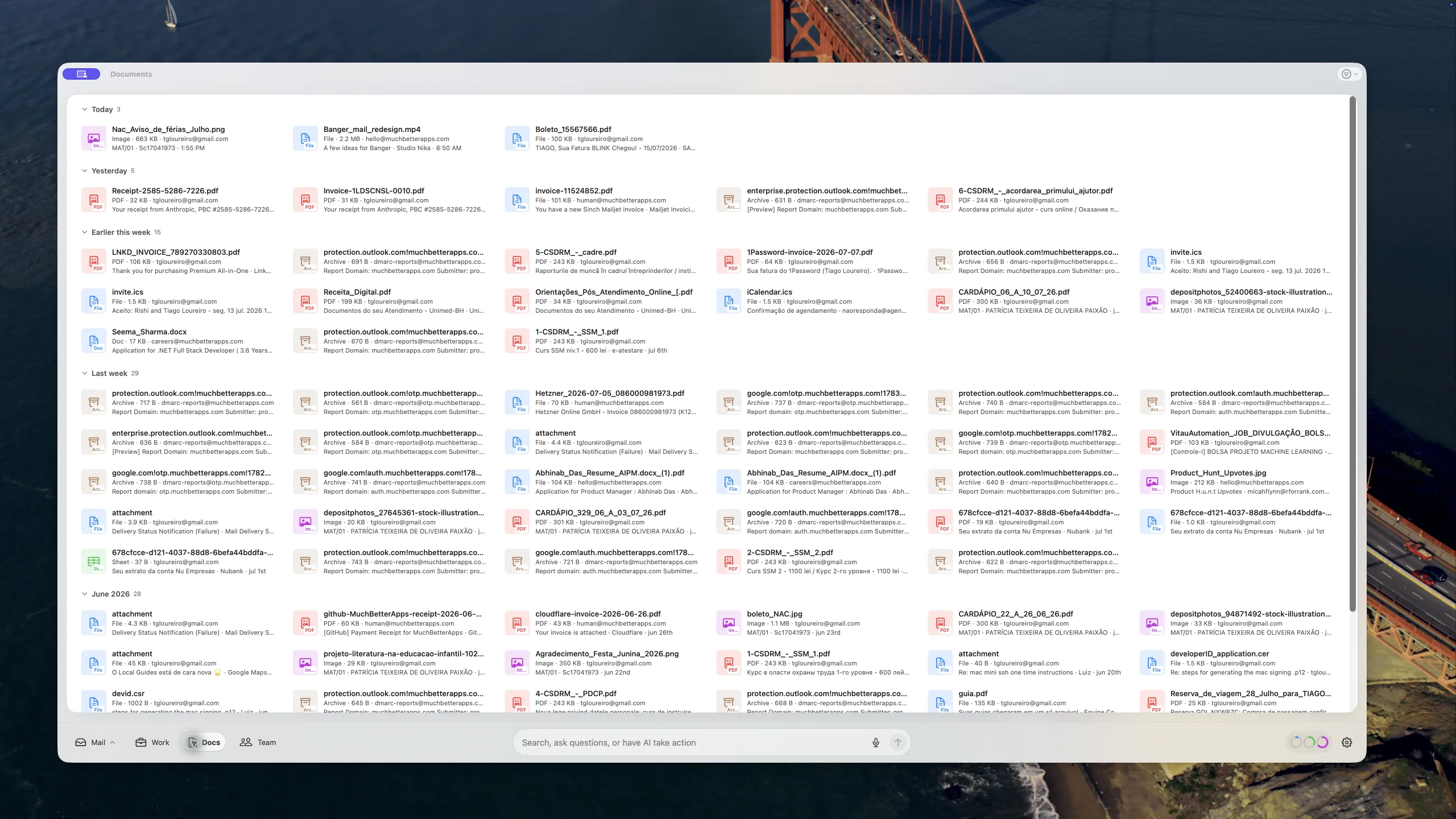Viewport: 1456px width, 819px height.
Task: Open projeto-literatura-na-educacao-infantil image
Action: click(390, 663)
